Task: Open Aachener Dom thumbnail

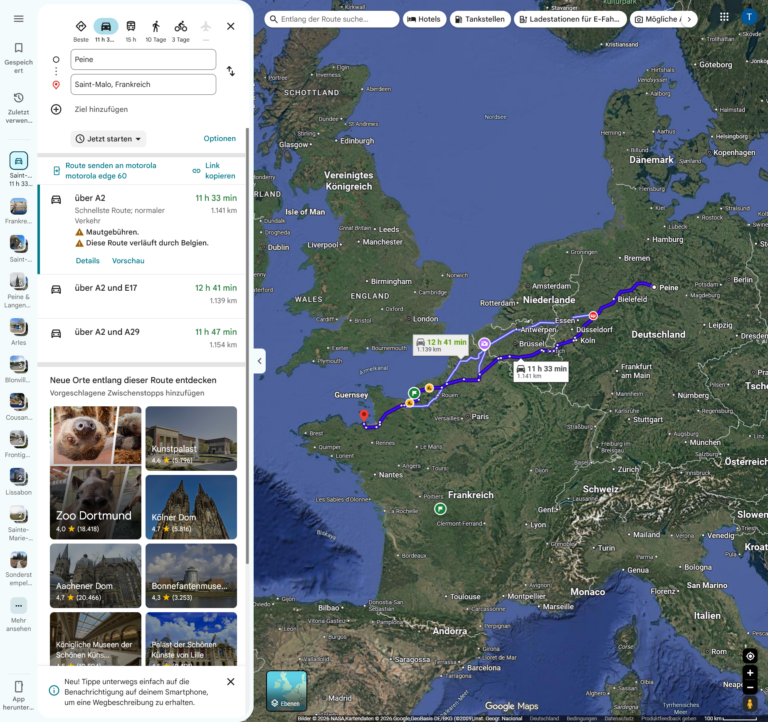Action: tap(96, 576)
